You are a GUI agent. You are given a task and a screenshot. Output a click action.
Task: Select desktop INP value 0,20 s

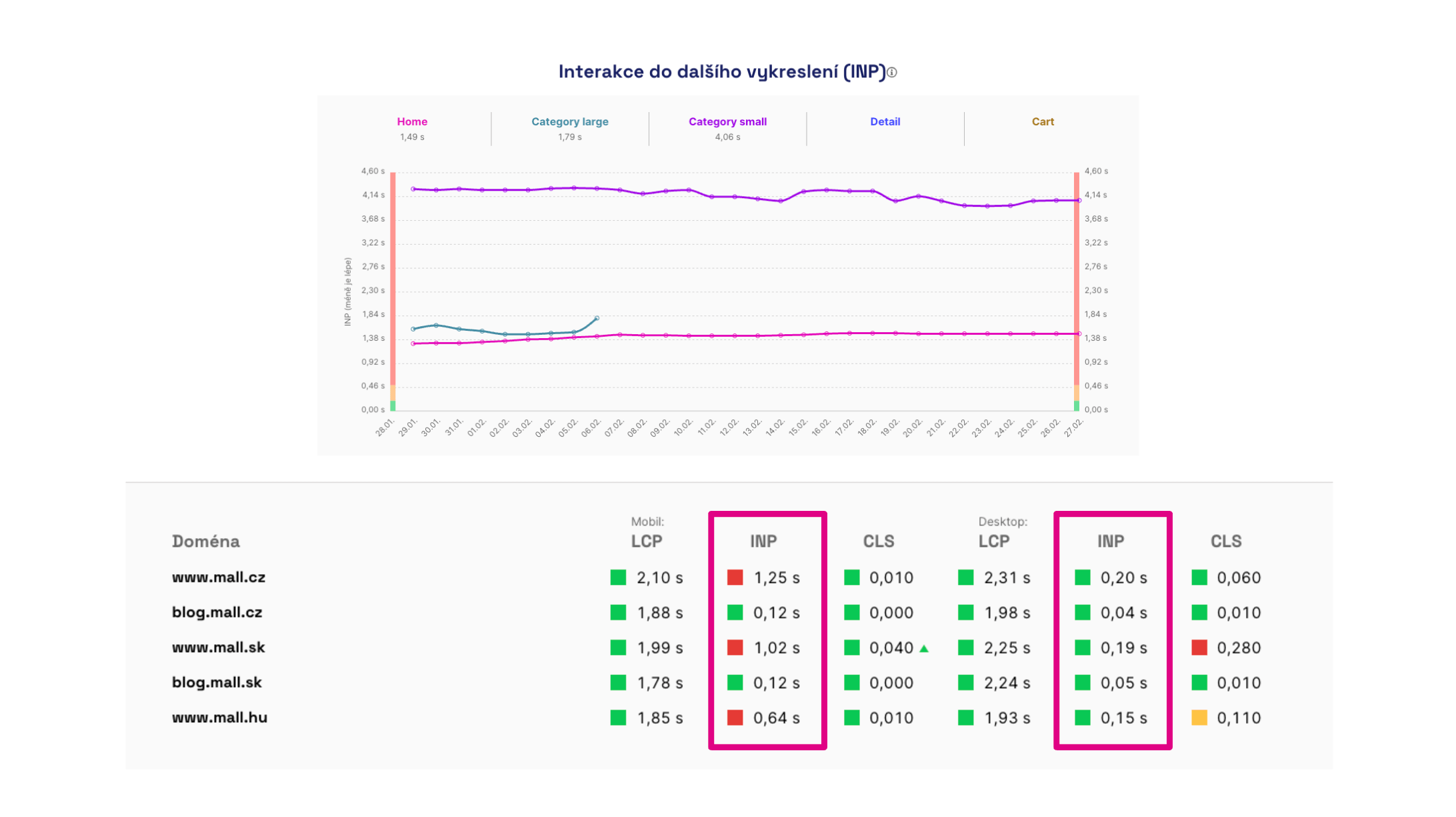pyautogui.click(x=1124, y=578)
